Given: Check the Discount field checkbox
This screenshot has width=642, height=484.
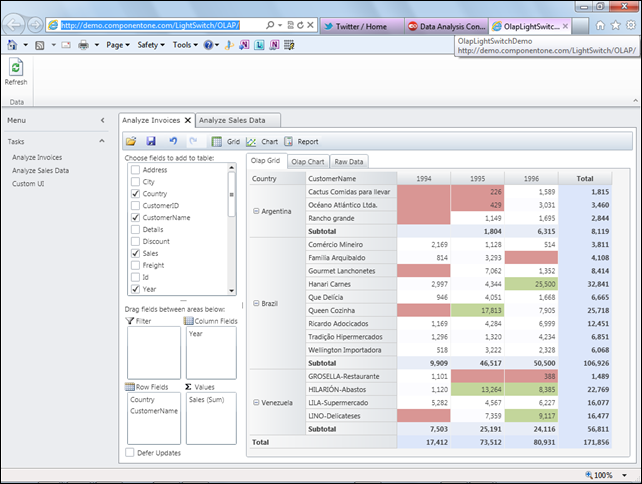Looking at the screenshot, I should [x=135, y=241].
